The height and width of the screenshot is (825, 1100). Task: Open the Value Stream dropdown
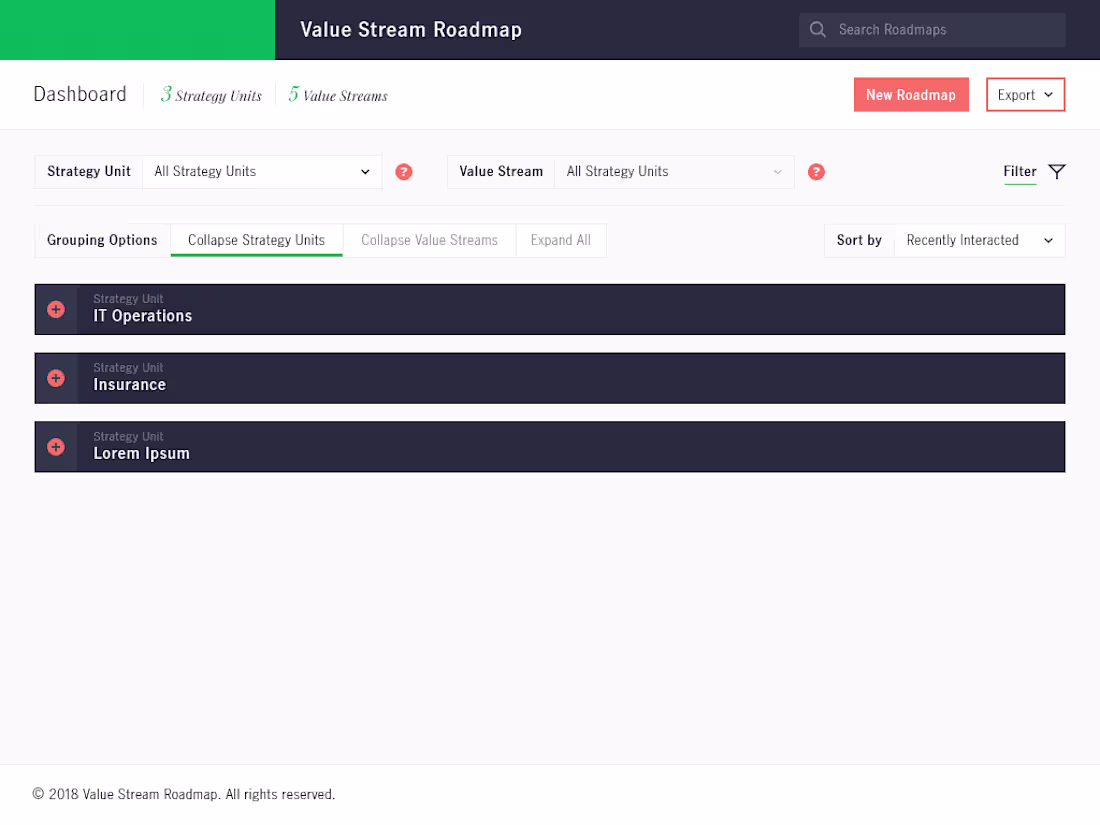coord(674,172)
